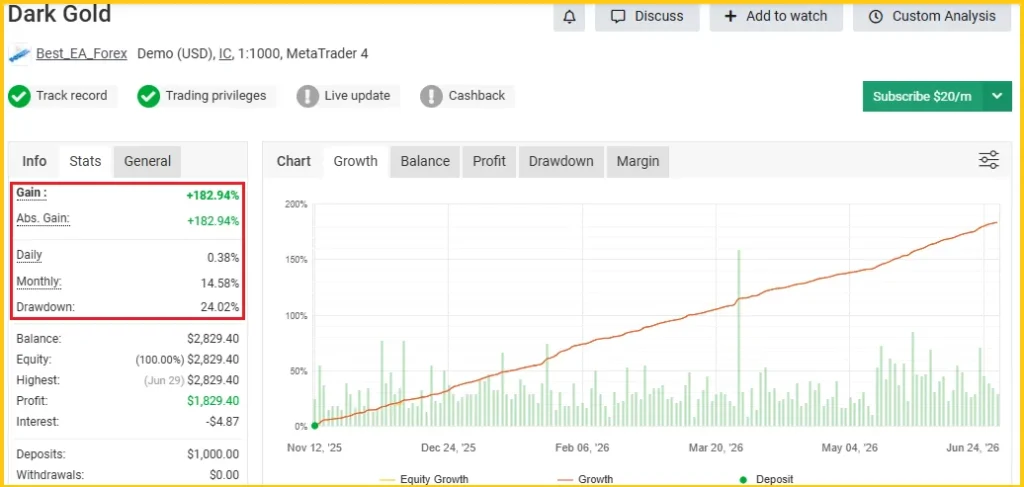
Task: Click the Monthly label
Action: [39, 282]
